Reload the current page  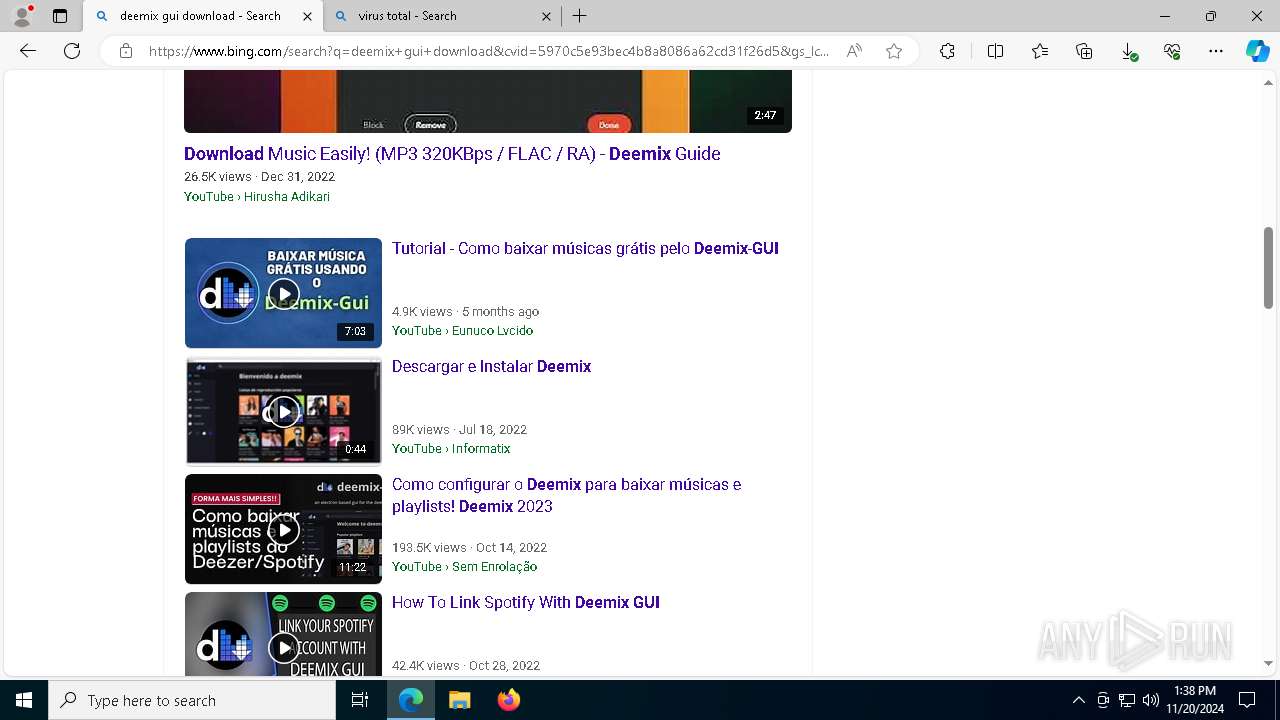coord(72,51)
